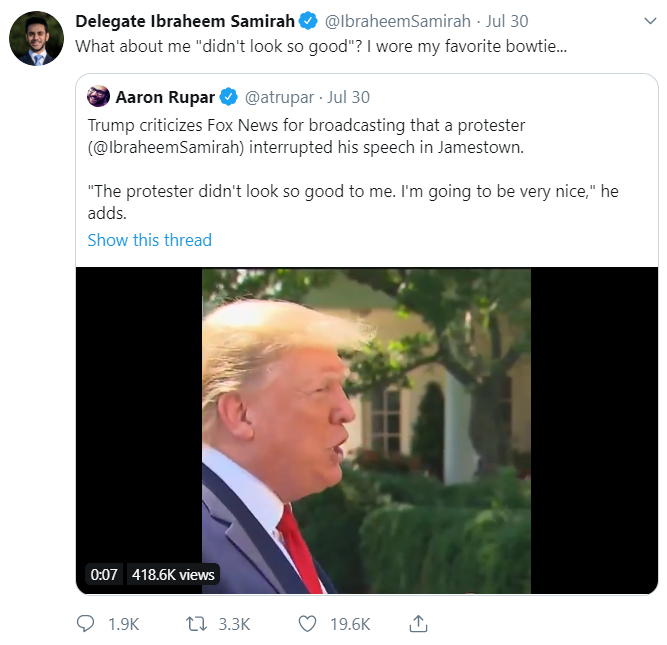The width and height of the screenshot is (667, 645).
Task: Open the quoted tweet's Jul 30 timestamp
Action: tap(348, 97)
